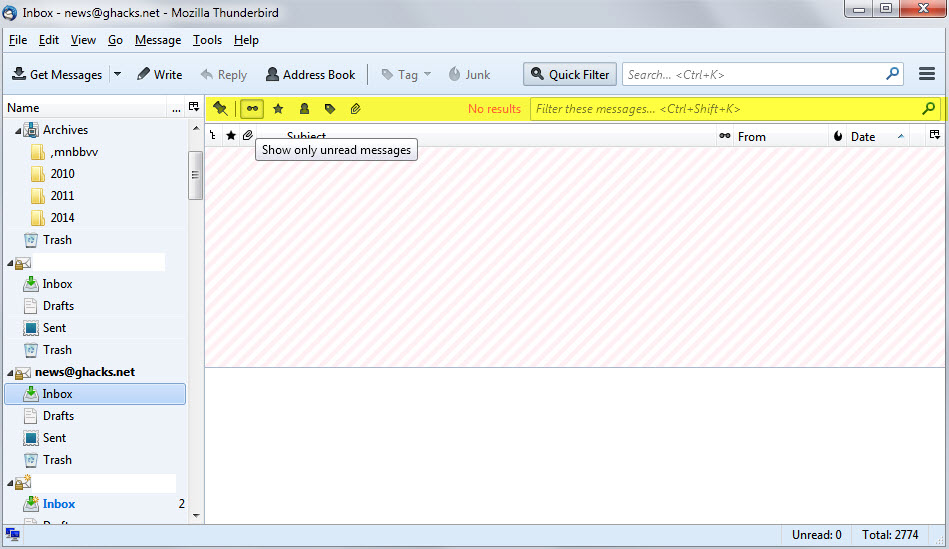Sort by junk status flame column
Image resolution: width=949 pixels, height=549 pixels.
click(838, 136)
